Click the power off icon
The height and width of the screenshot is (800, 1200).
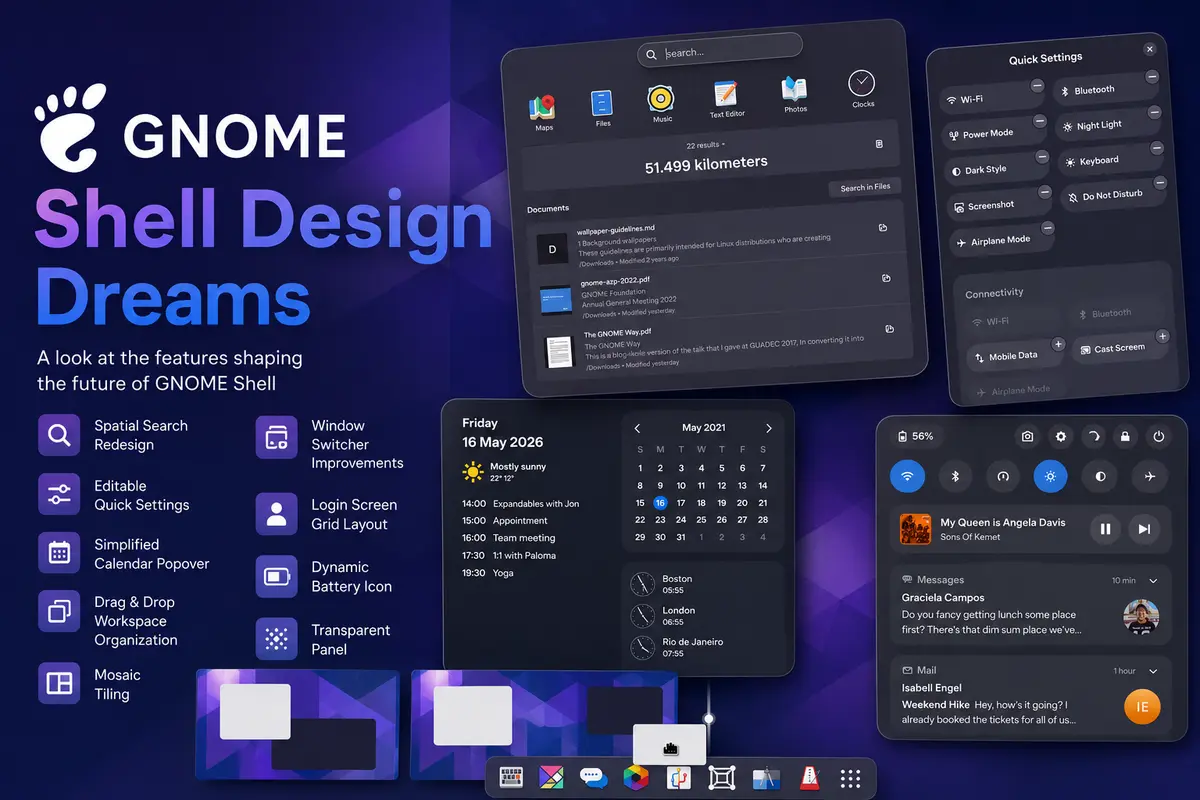[1158, 437]
